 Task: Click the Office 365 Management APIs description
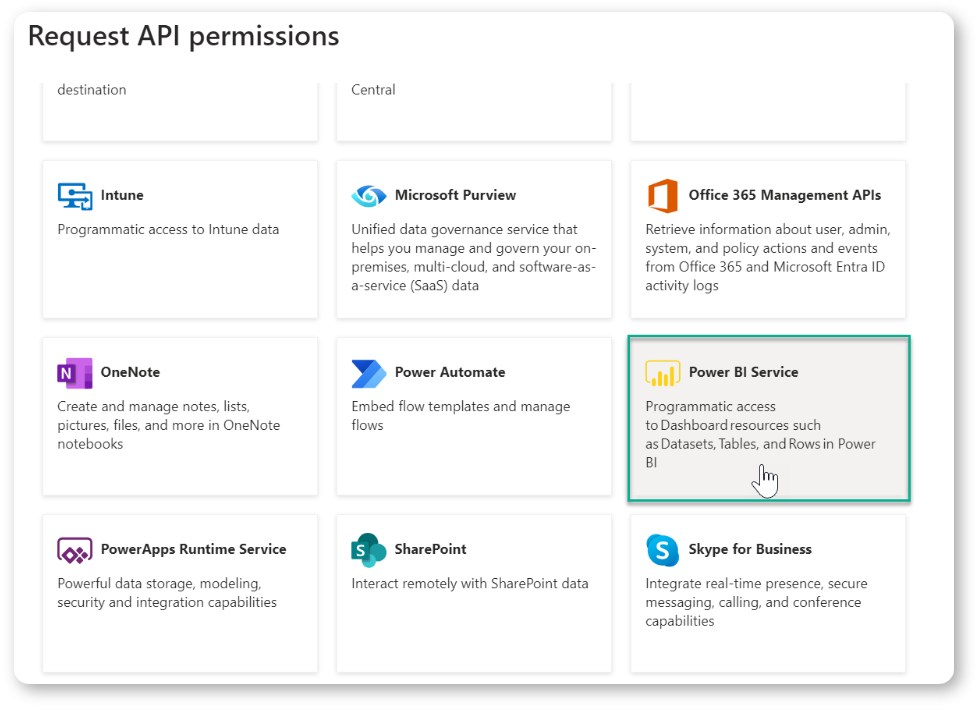pos(768,258)
